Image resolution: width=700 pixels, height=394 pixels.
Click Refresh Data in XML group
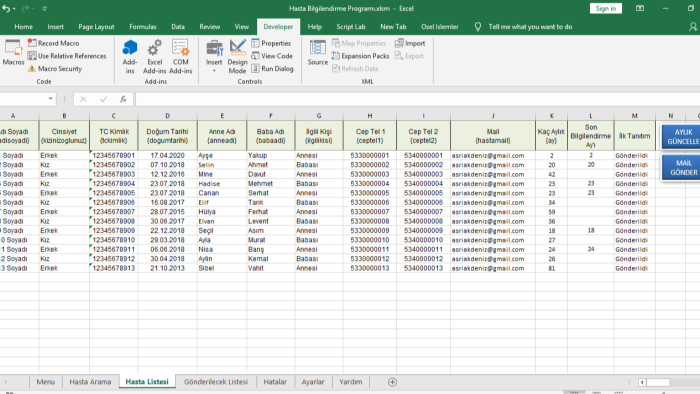tap(355, 69)
